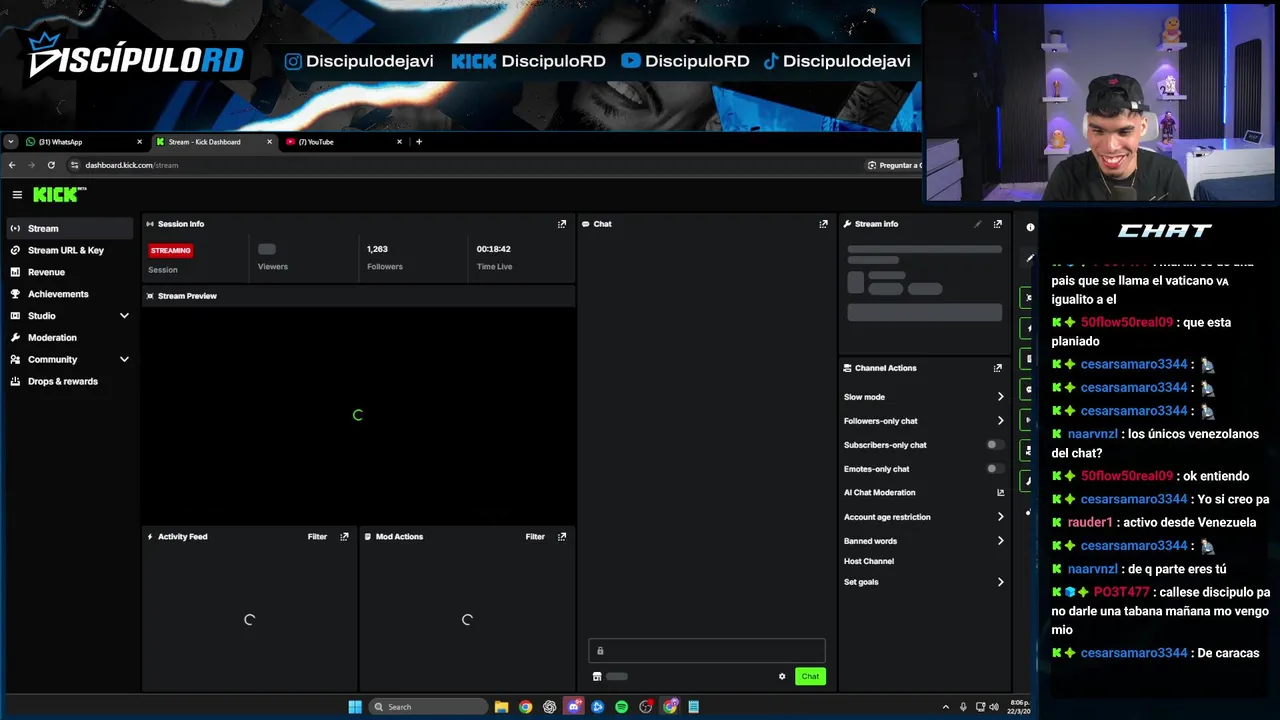This screenshot has width=1280, height=720.
Task: Select Stream in sidebar
Action: (x=68, y=229)
